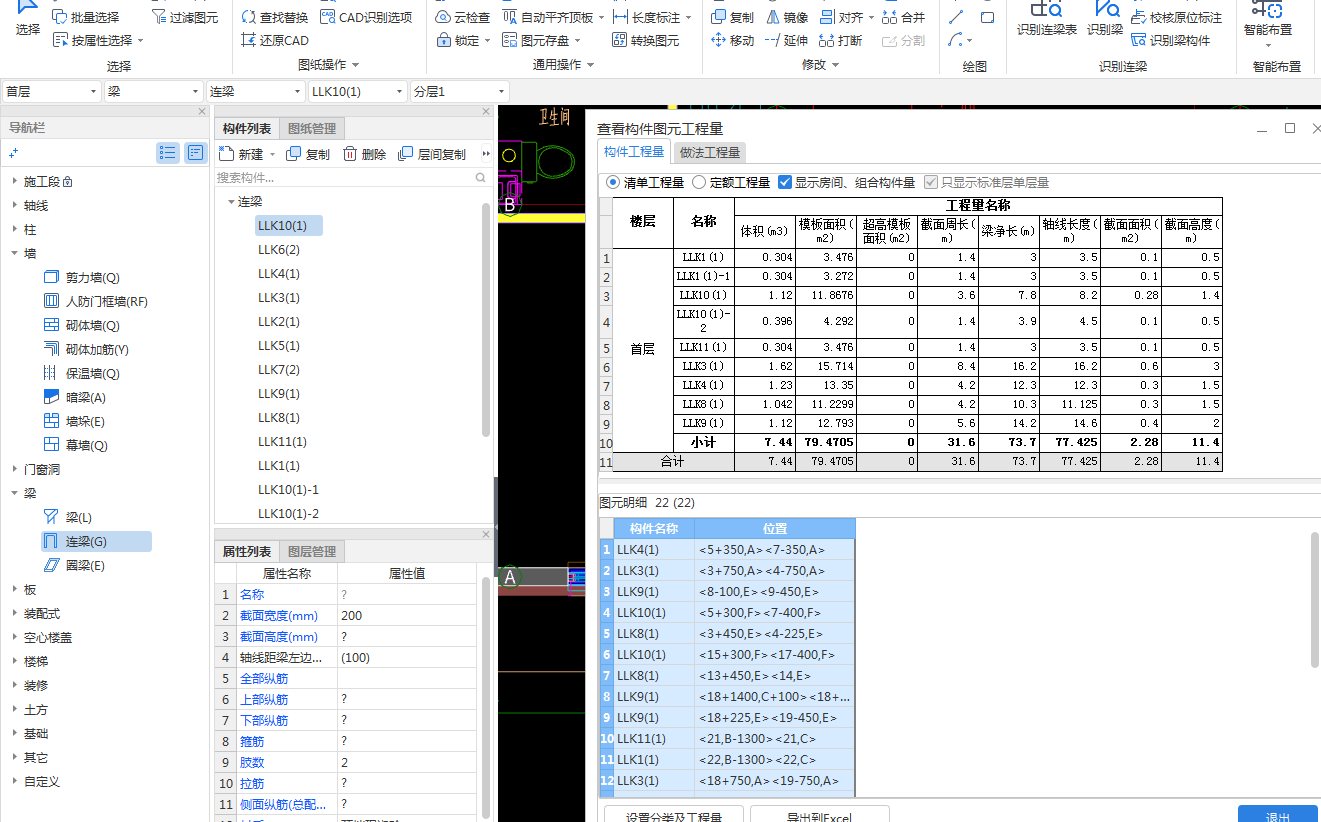Click 层间复制 in the component list

tap(431, 154)
